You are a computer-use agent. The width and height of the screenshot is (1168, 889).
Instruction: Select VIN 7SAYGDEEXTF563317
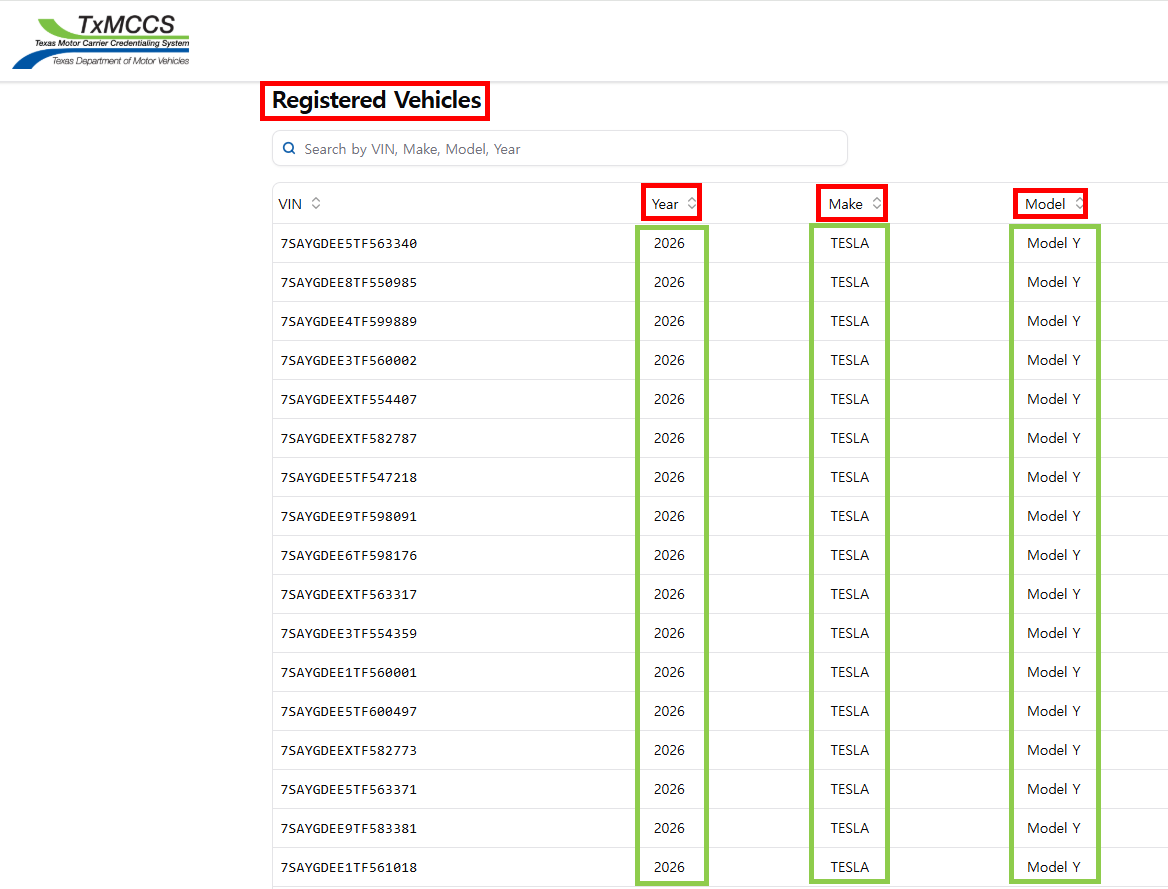point(349,595)
